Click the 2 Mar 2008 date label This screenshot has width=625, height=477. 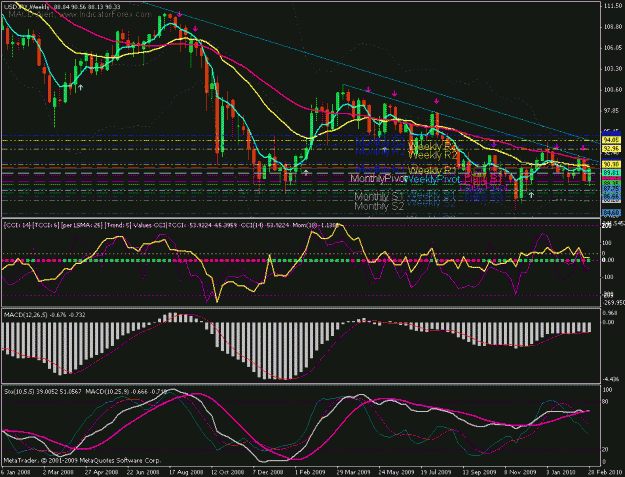pos(58,472)
